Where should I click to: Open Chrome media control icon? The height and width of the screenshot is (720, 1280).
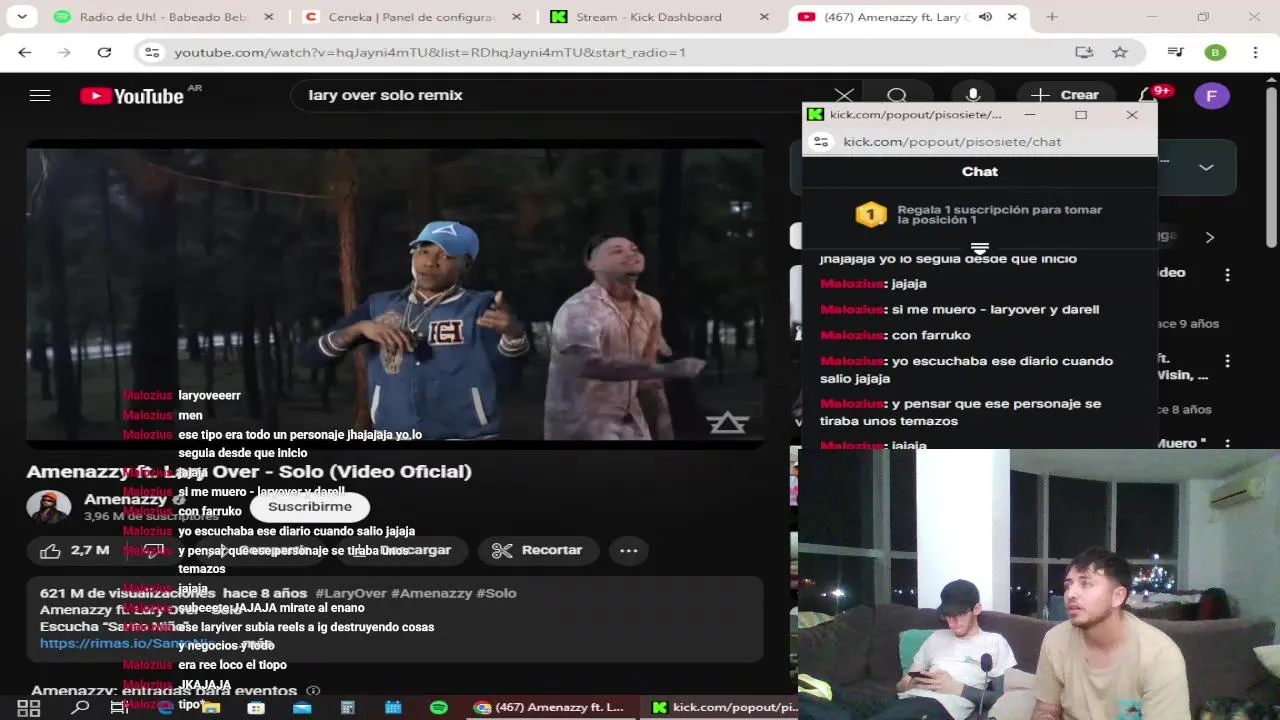pyautogui.click(x=1175, y=52)
